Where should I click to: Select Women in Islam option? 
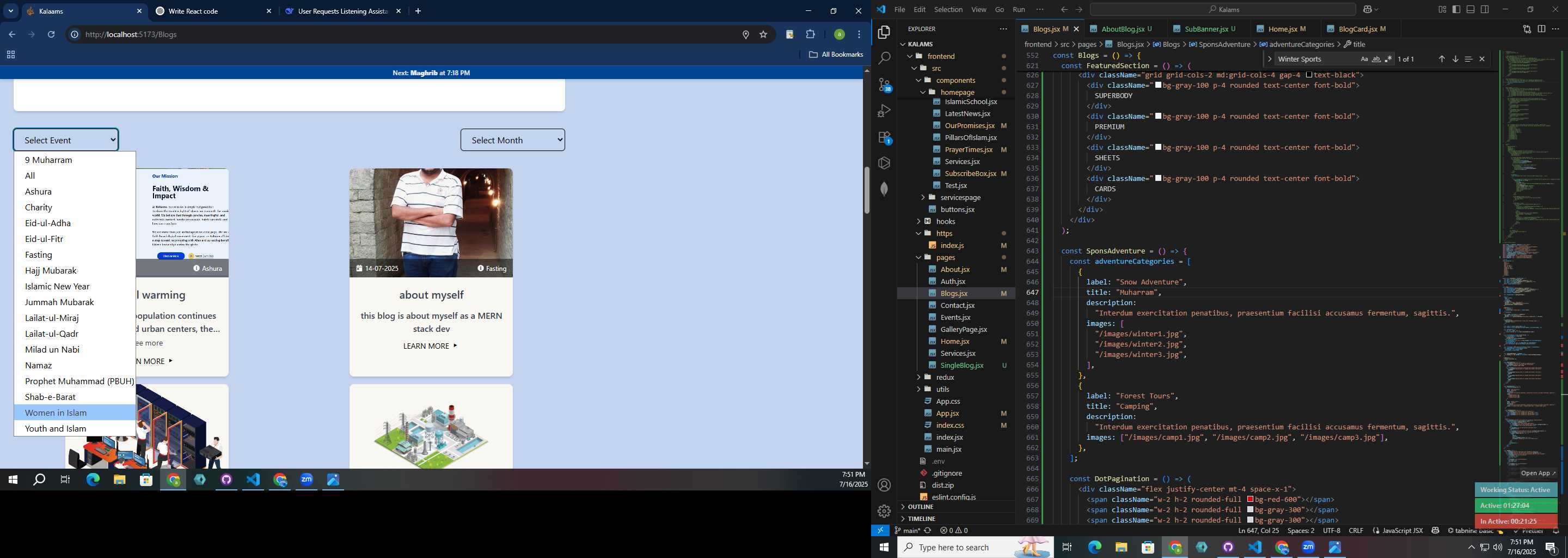tap(75, 413)
